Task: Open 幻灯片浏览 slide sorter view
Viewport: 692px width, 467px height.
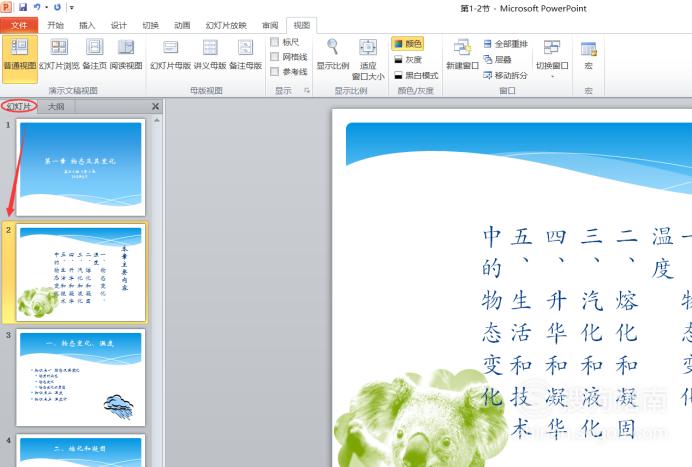Action: 59,54
